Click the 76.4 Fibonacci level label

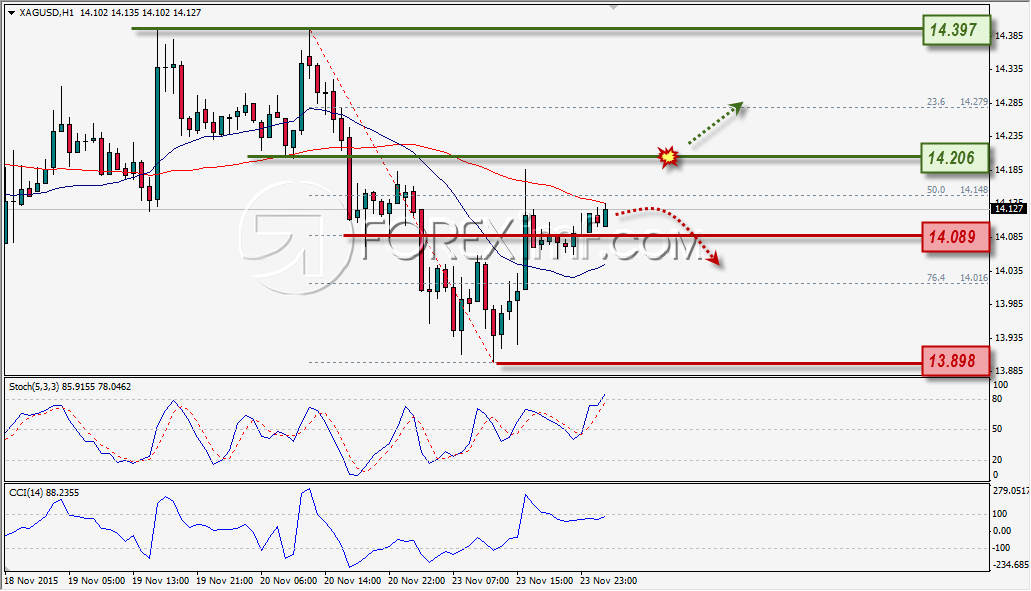coord(936,277)
